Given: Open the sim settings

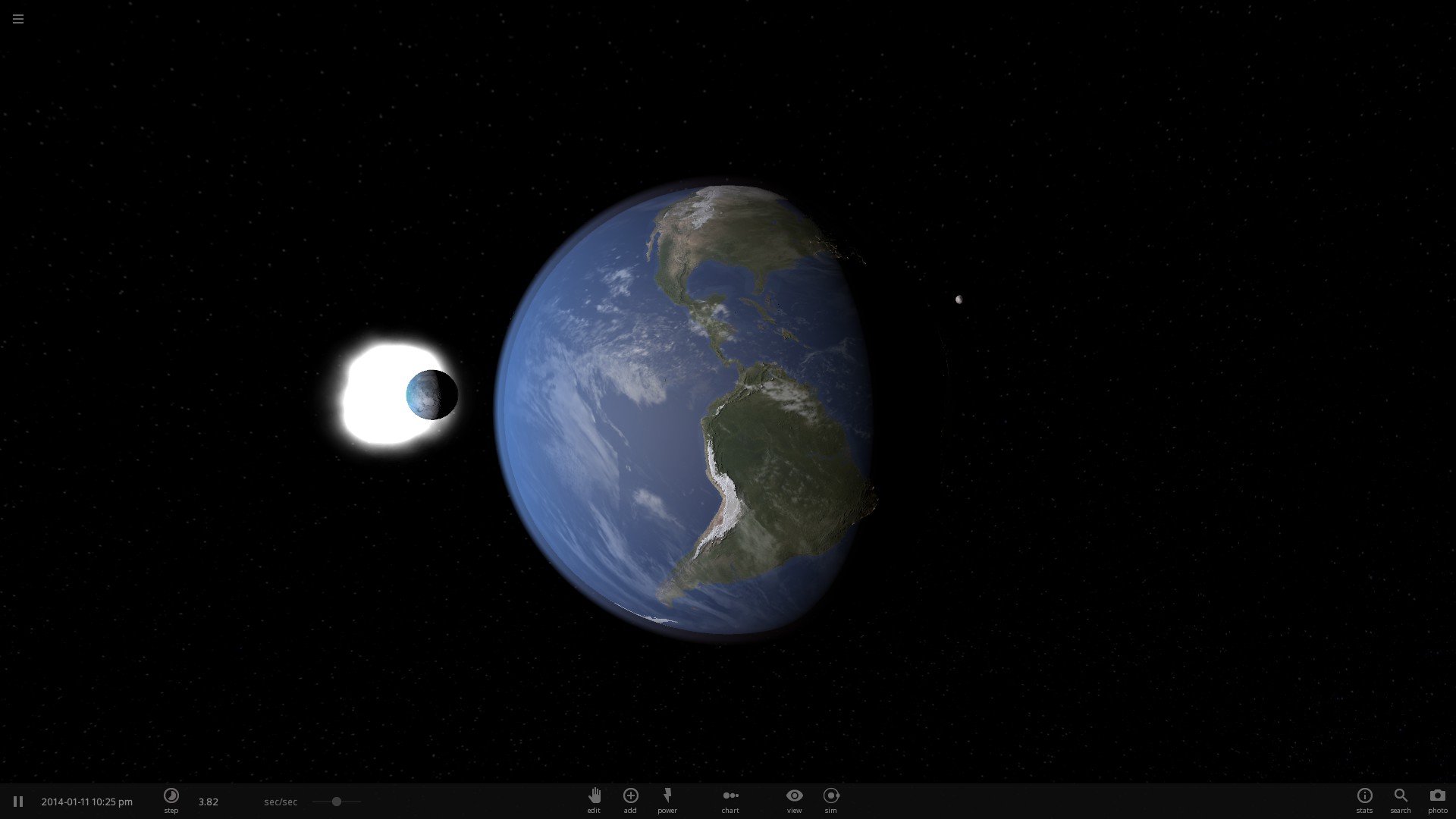Looking at the screenshot, I should [x=831, y=799].
